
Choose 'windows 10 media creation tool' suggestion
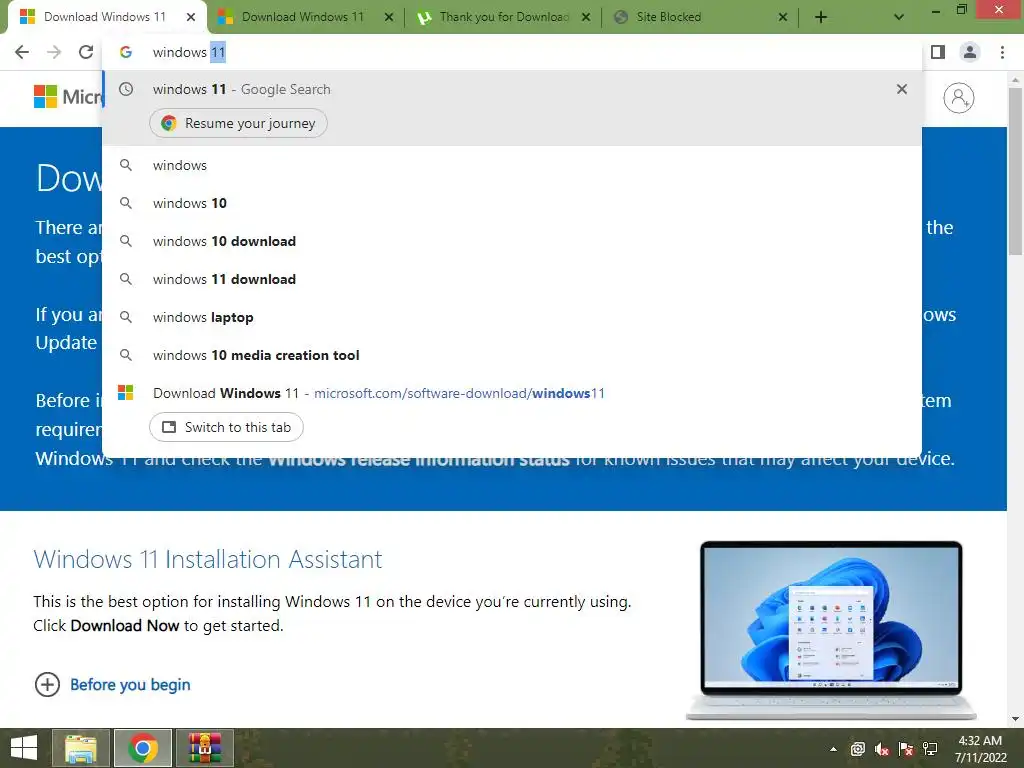(x=512, y=355)
